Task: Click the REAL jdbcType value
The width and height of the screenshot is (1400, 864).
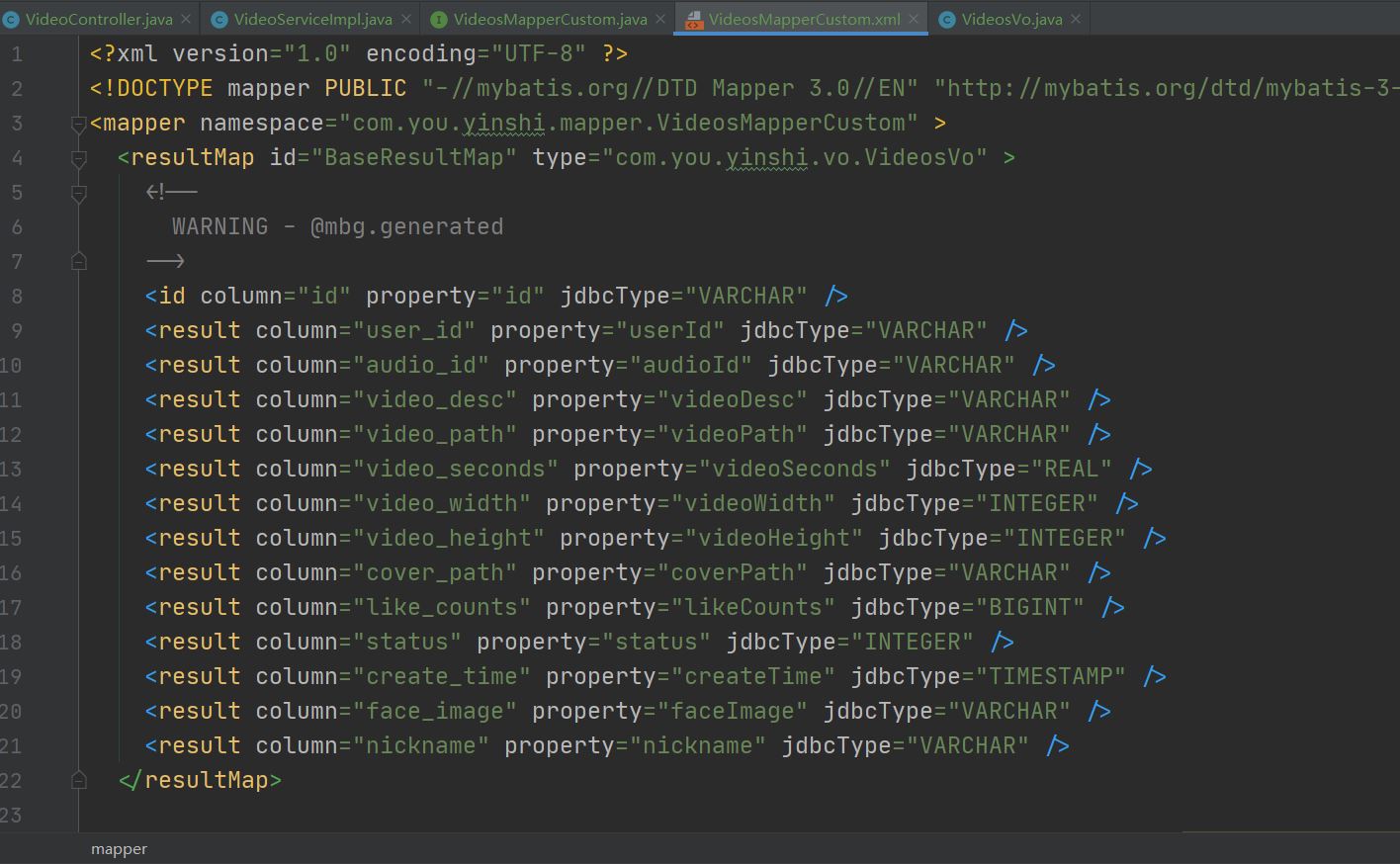Action: click(1072, 469)
